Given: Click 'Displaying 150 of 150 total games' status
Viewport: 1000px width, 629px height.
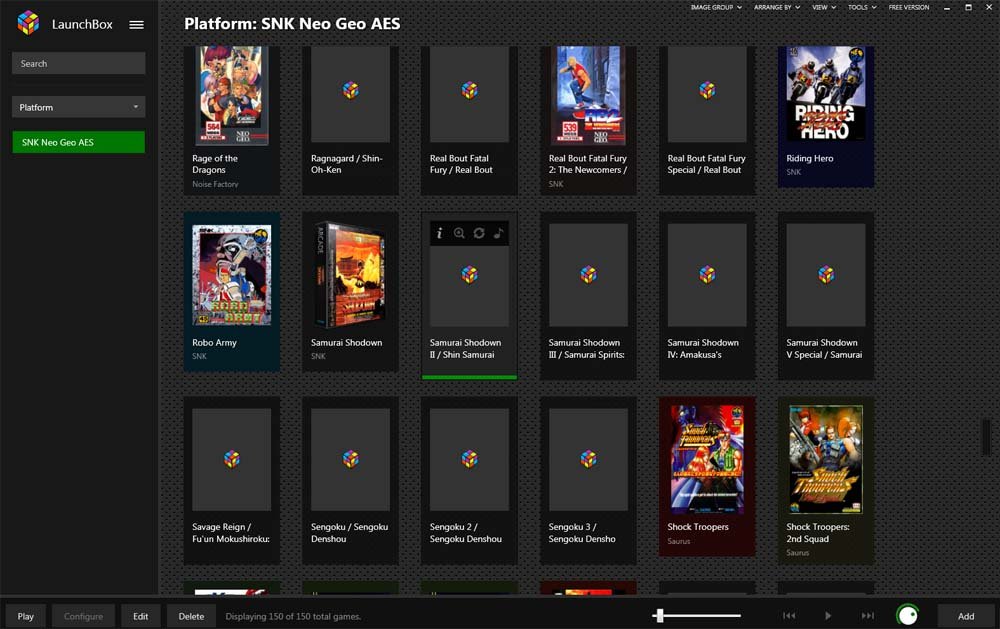Looking at the screenshot, I should tap(293, 616).
